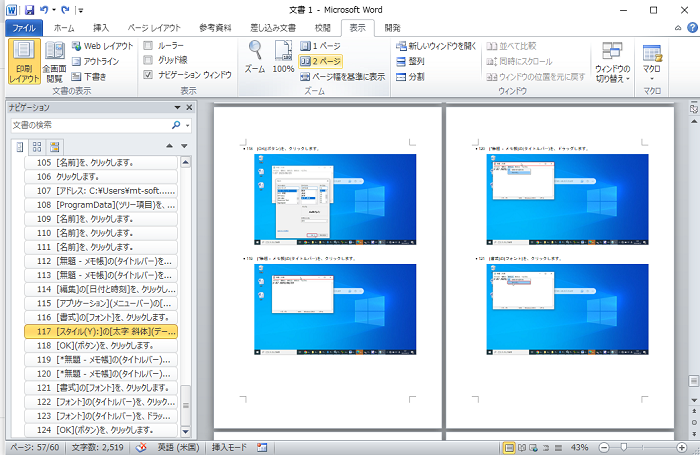Click 分割 to split window
The width and height of the screenshot is (700, 455).
(x=410, y=77)
